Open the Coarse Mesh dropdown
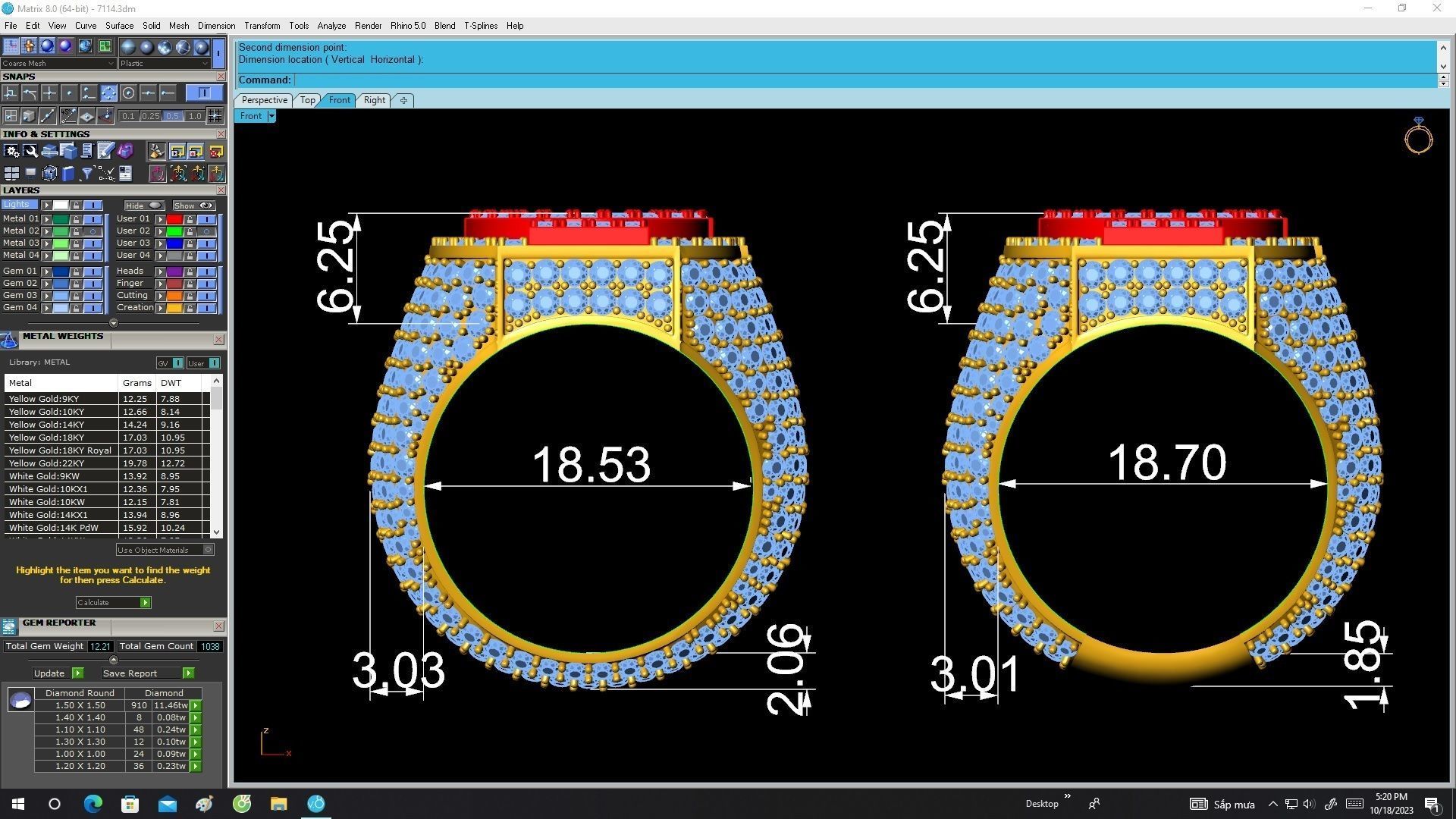The width and height of the screenshot is (1456, 819). [58, 64]
